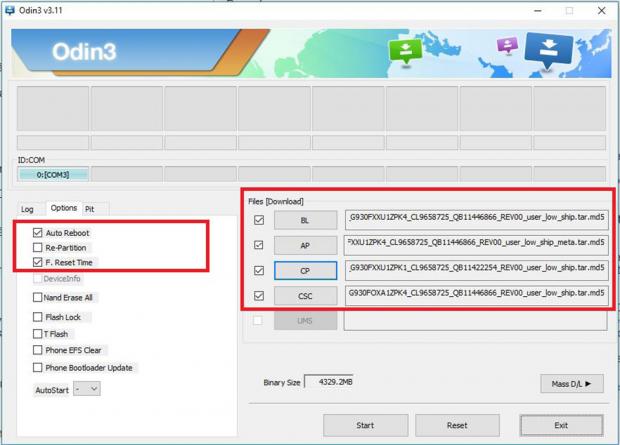Uncheck the checkbox beside BL file

pos(260,220)
